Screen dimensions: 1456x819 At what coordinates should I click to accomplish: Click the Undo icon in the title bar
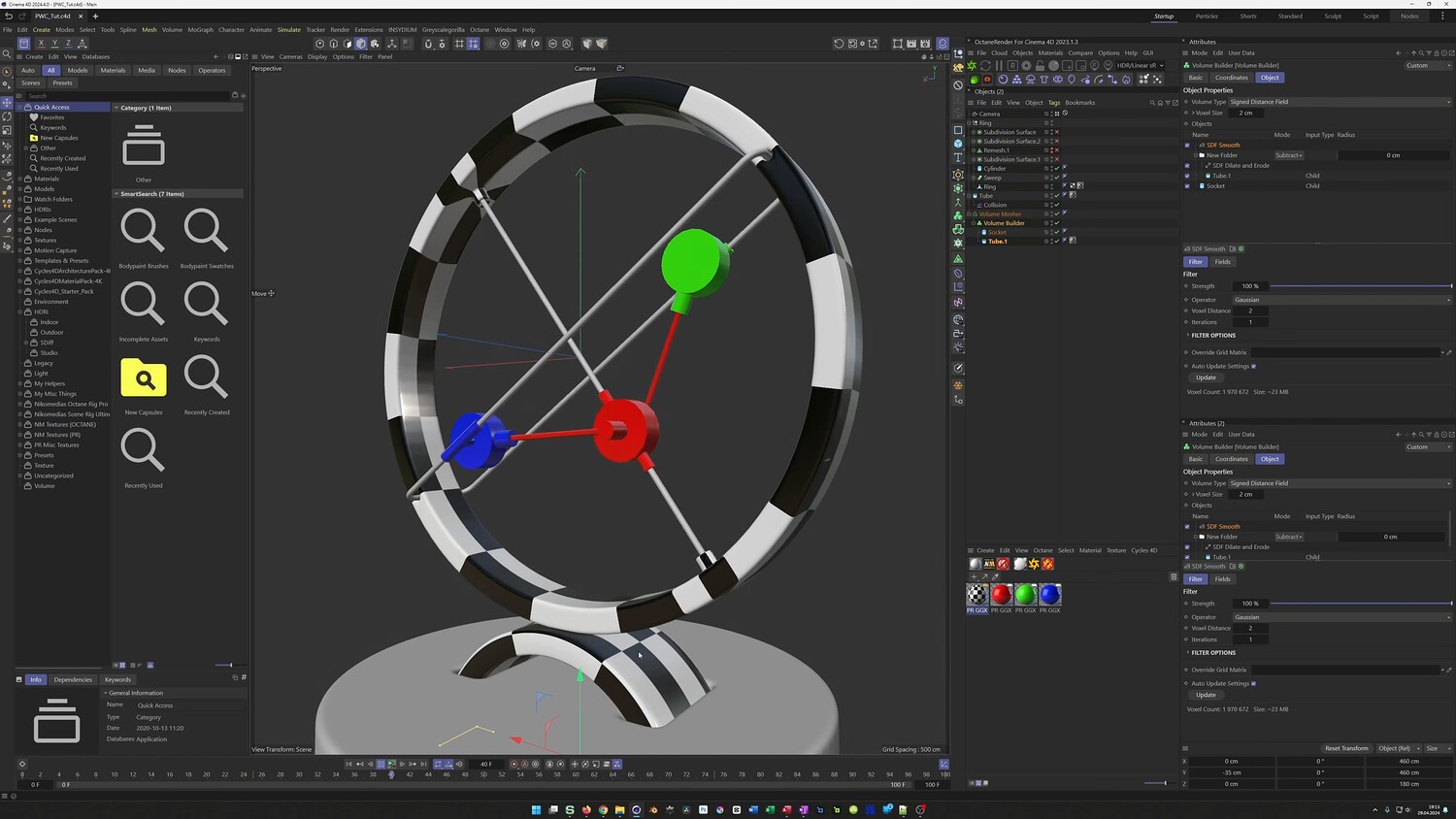[x=9, y=16]
